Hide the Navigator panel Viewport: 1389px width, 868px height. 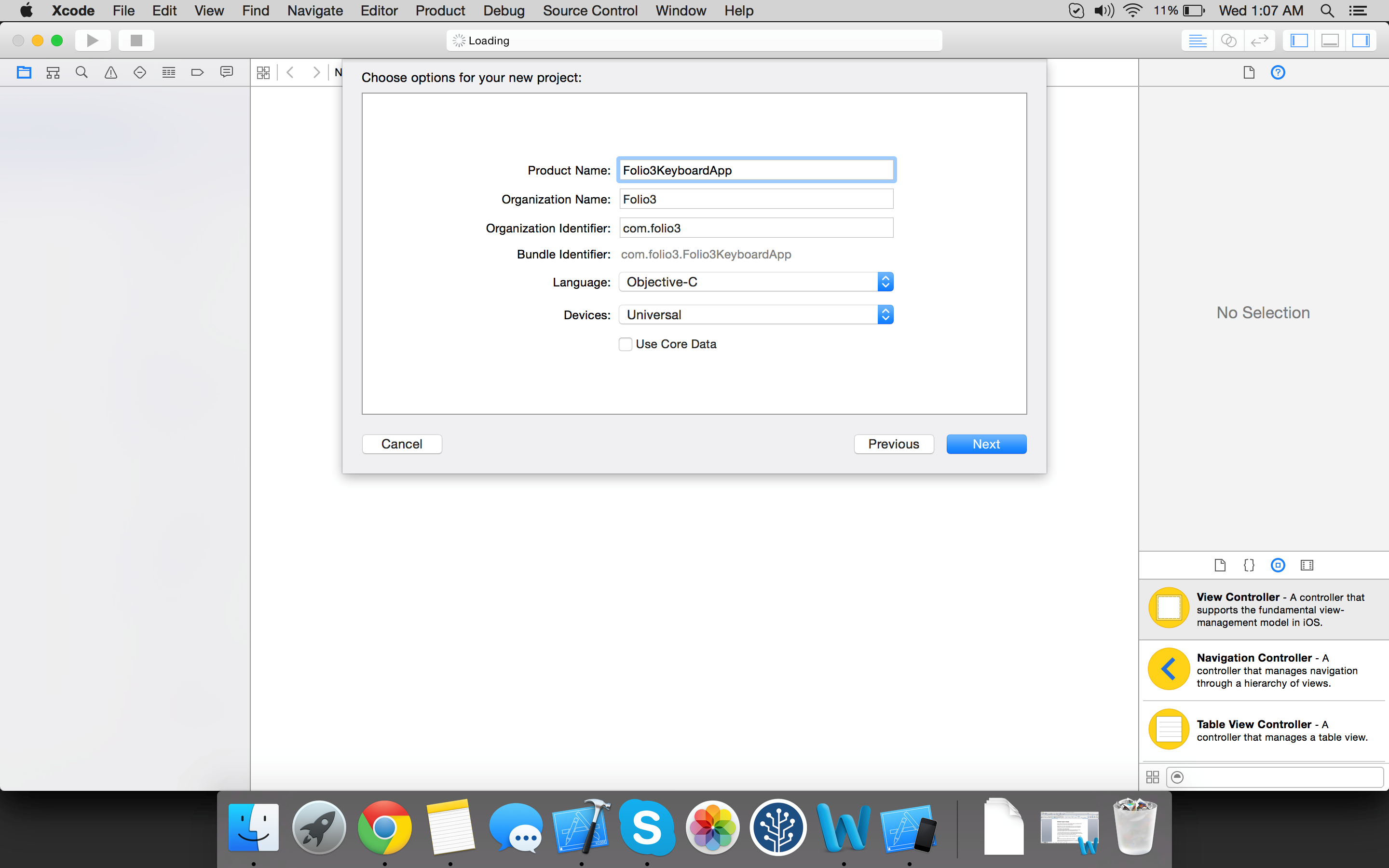pyautogui.click(x=1299, y=40)
